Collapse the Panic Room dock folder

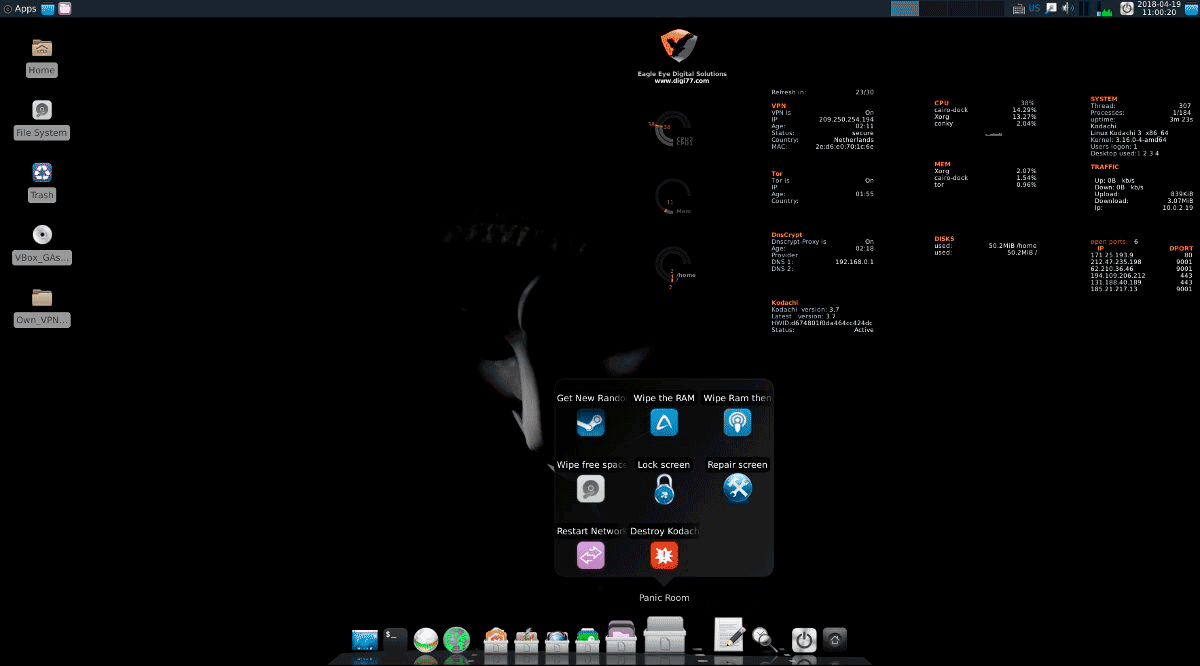click(x=665, y=636)
